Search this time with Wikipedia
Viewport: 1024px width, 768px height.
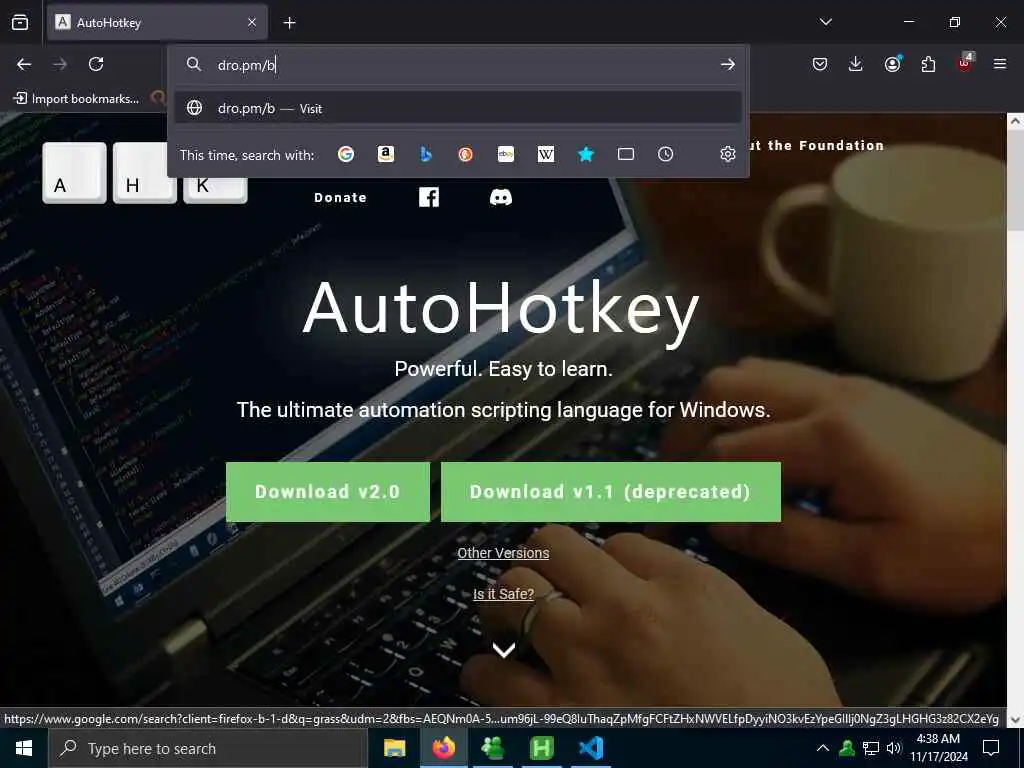546,154
